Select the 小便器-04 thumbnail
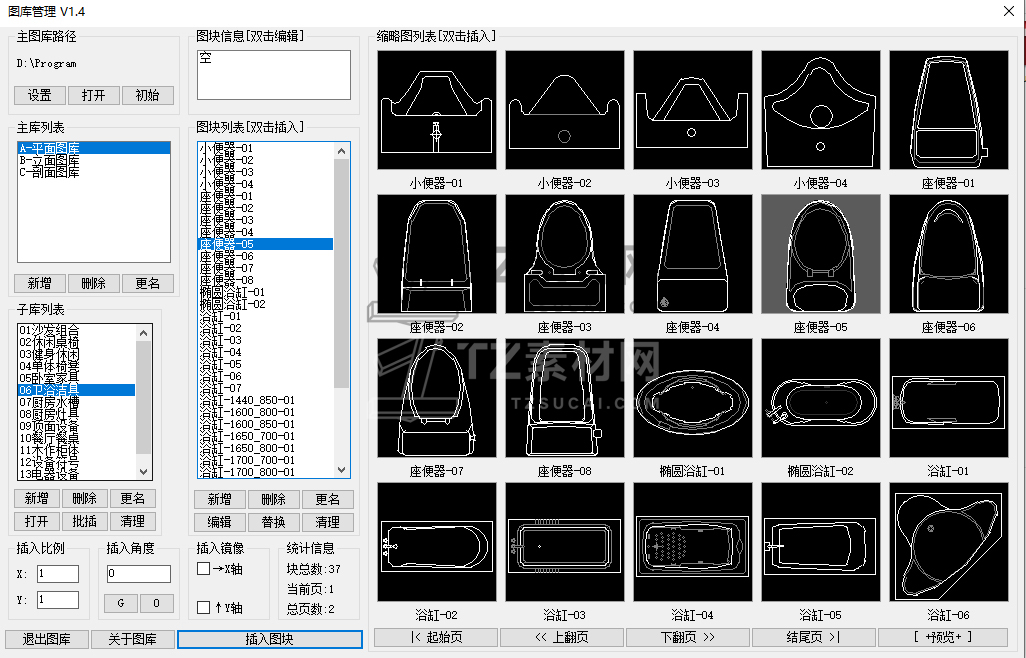The image size is (1026, 658). tap(821, 110)
